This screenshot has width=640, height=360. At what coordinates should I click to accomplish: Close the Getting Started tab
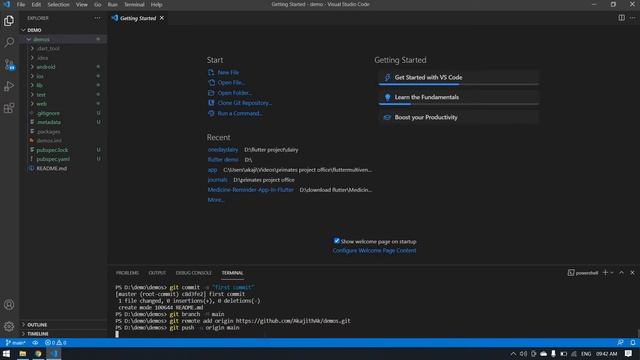[x=162, y=18]
